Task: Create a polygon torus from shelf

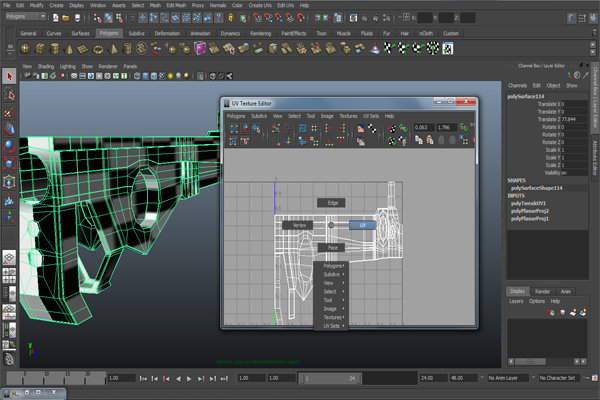Action: [98, 49]
